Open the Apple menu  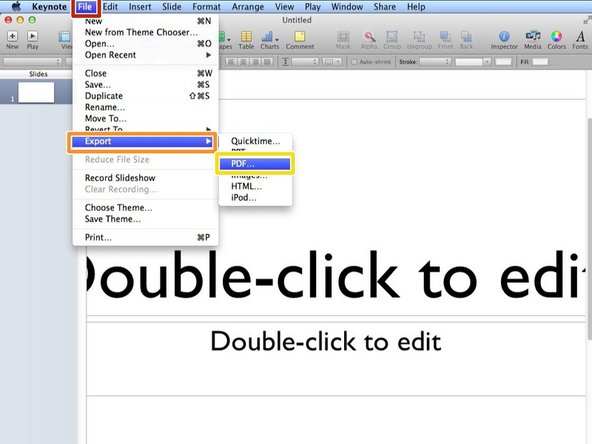point(16,6)
